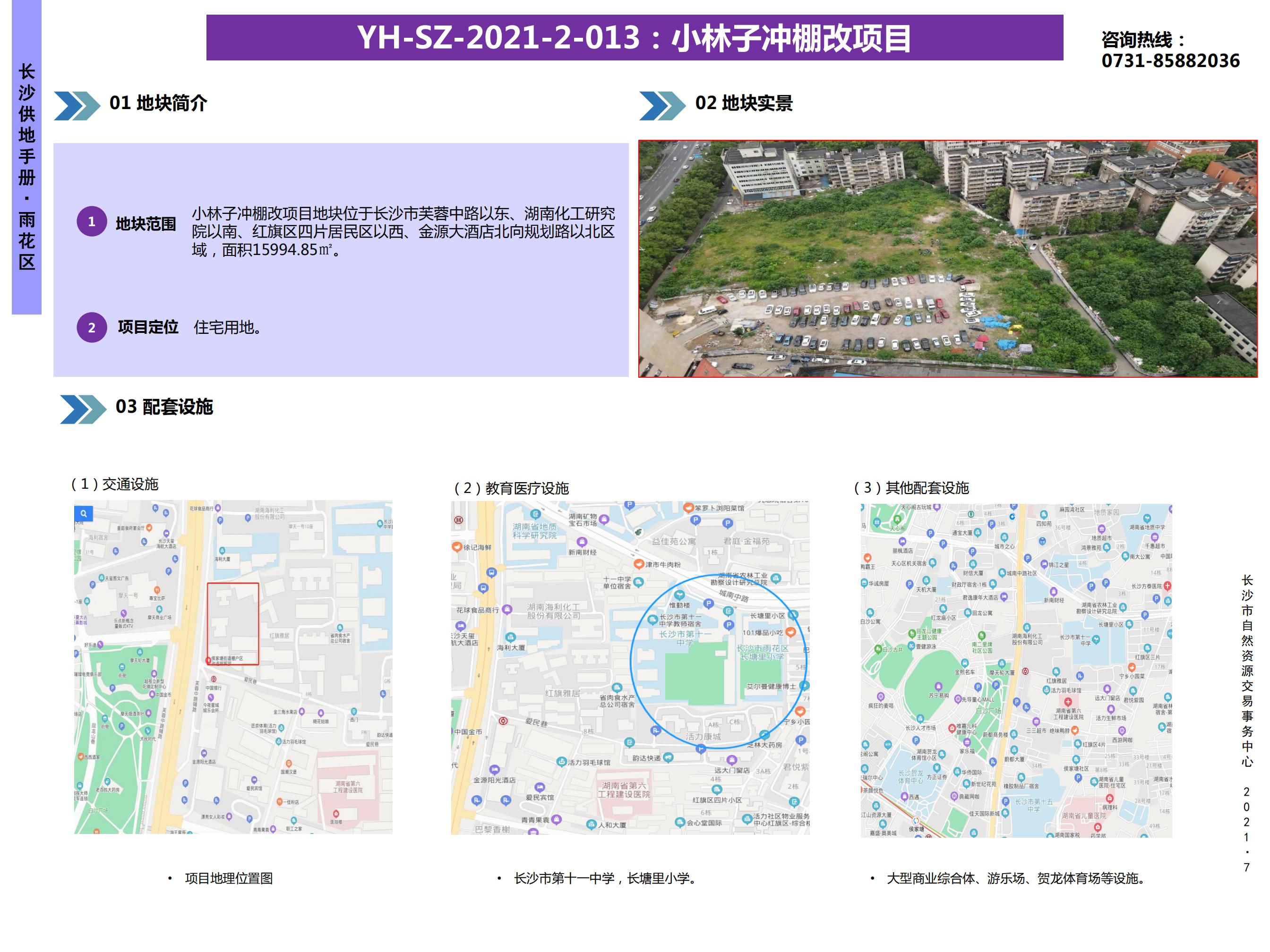
Task: Click the blue circle on education map
Action: pyautogui.click(x=718, y=661)
